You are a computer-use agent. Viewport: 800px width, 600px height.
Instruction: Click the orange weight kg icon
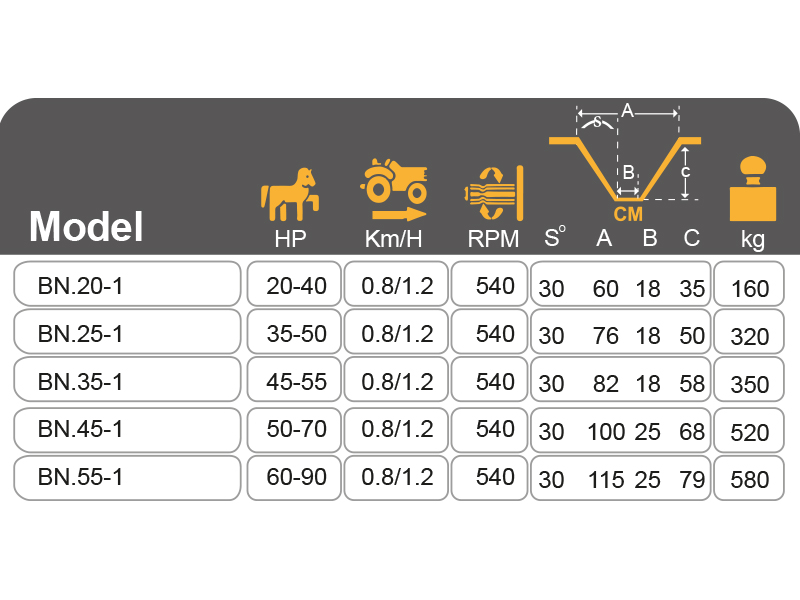click(753, 189)
